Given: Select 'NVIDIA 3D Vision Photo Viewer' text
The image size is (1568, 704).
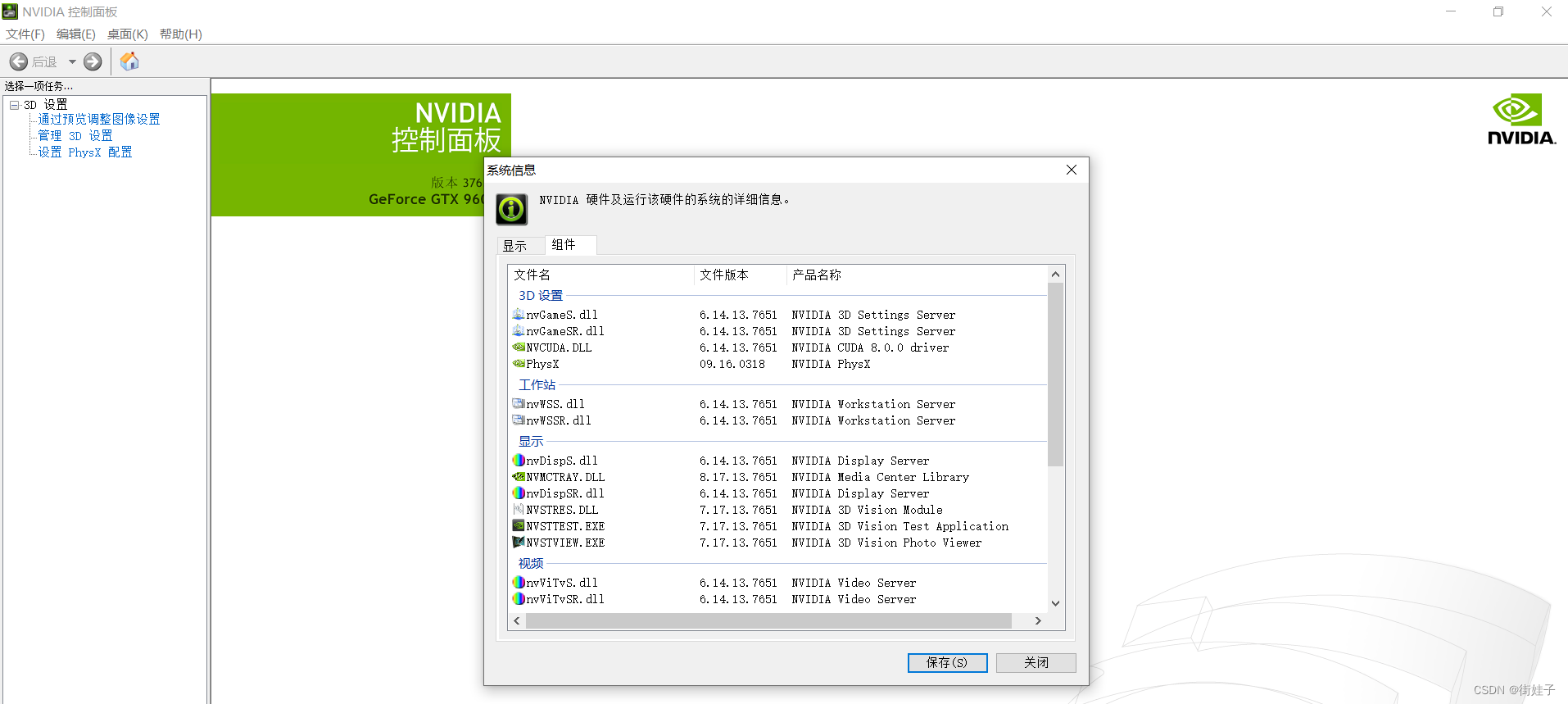Looking at the screenshot, I should [886, 543].
